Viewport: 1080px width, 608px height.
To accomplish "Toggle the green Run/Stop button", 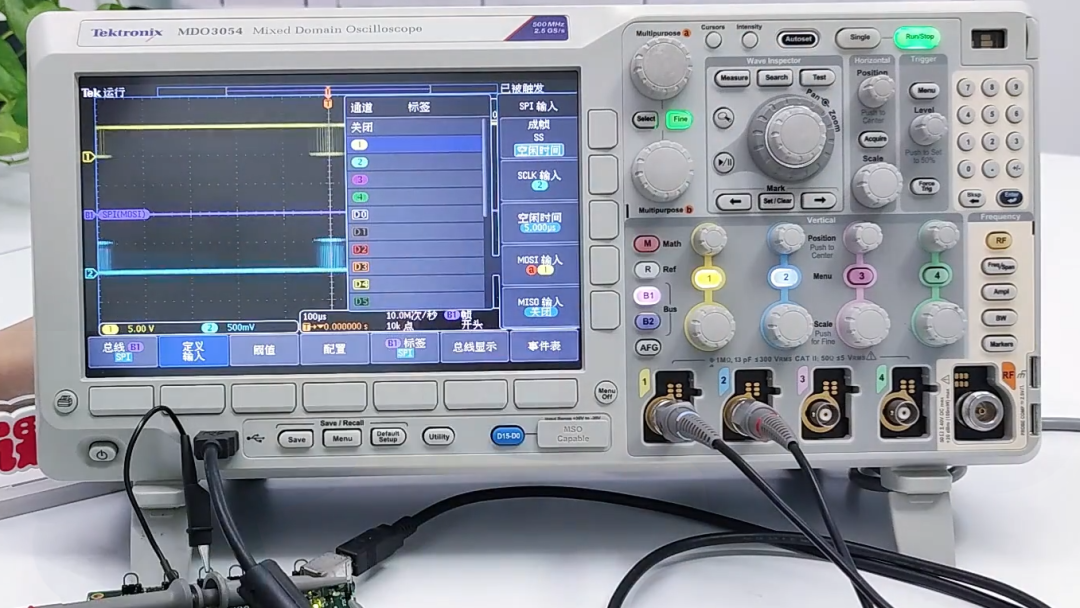I will click(x=918, y=37).
